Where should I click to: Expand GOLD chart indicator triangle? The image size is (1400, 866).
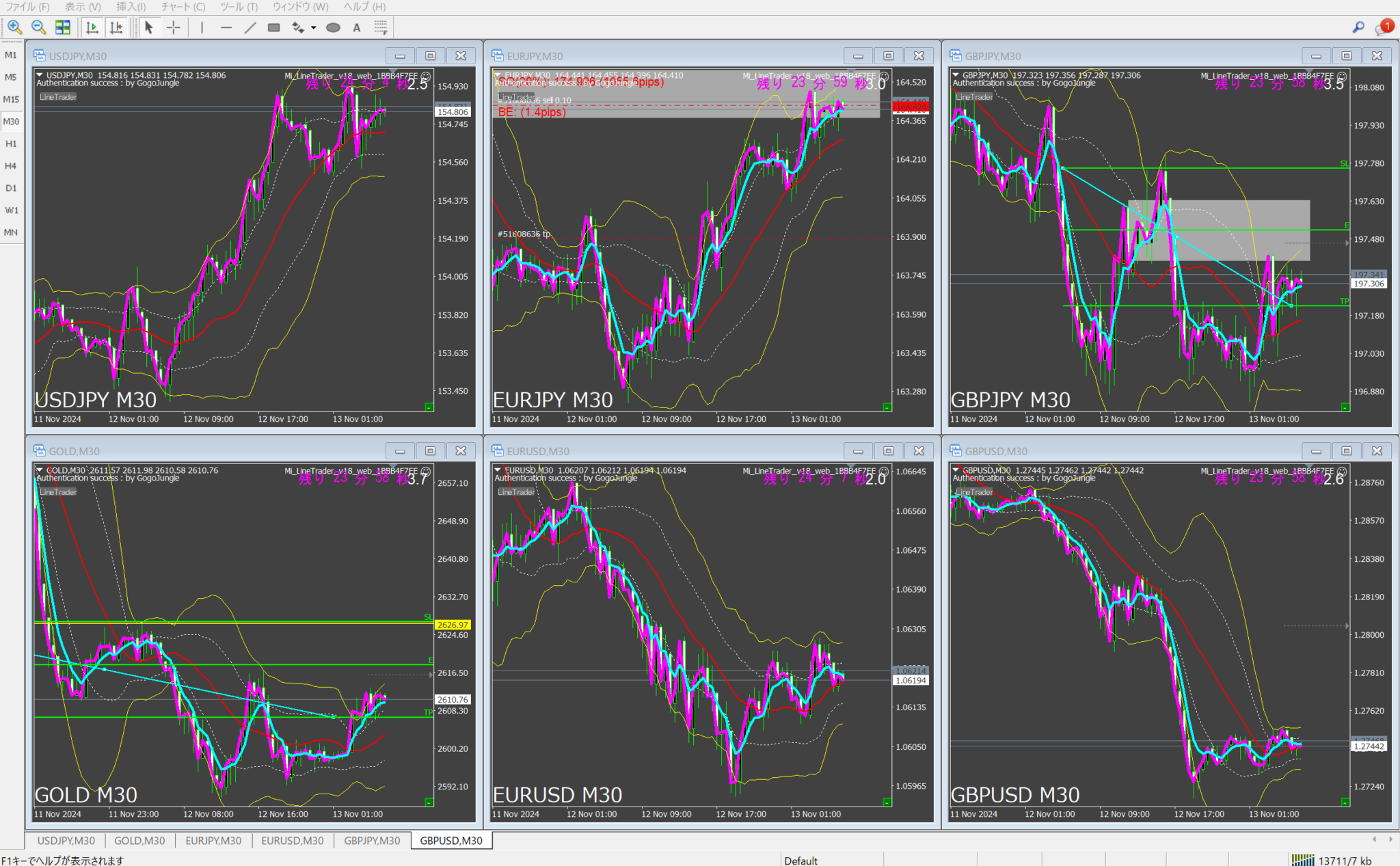[40, 470]
